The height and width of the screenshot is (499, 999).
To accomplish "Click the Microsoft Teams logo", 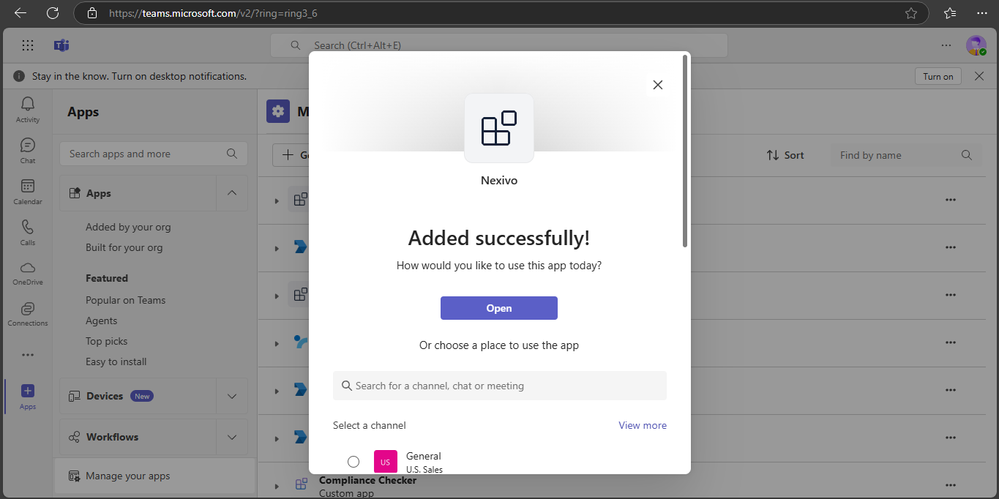I will point(62,45).
